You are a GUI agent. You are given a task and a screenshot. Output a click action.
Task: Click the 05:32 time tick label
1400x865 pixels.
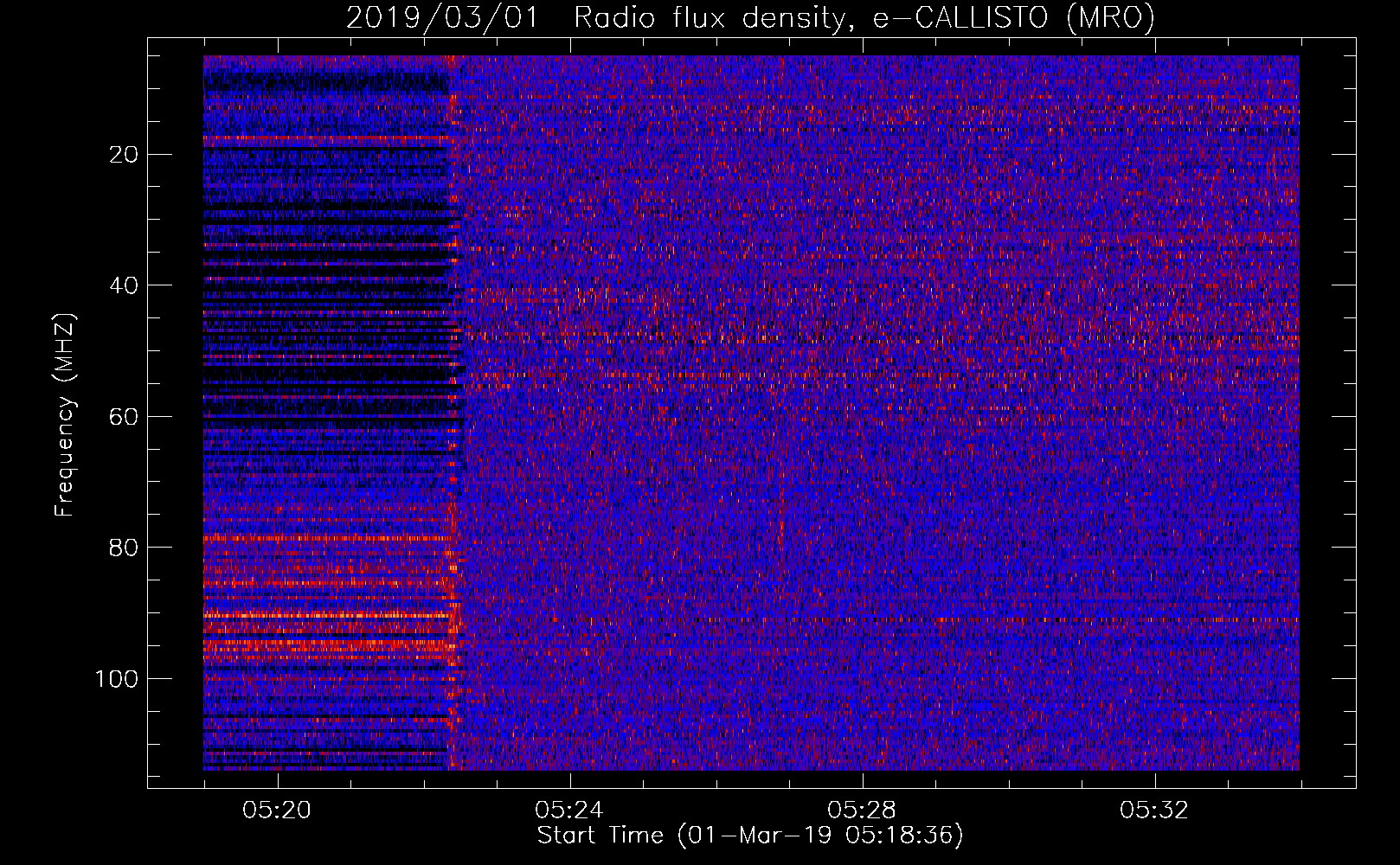pyautogui.click(x=1154, y=811)
